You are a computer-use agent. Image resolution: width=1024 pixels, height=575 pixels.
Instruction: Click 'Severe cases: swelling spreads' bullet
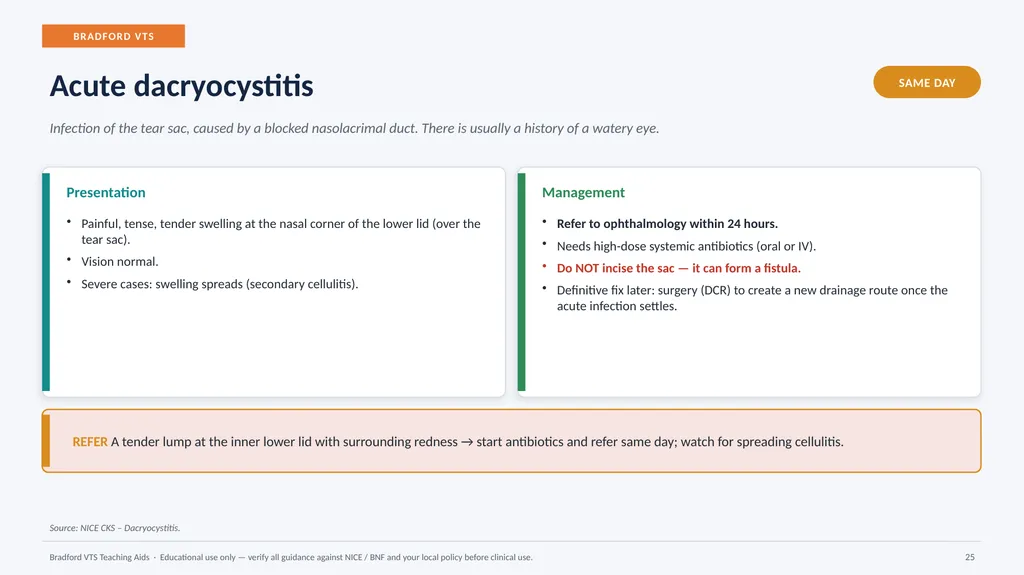(x=219, y=284)
